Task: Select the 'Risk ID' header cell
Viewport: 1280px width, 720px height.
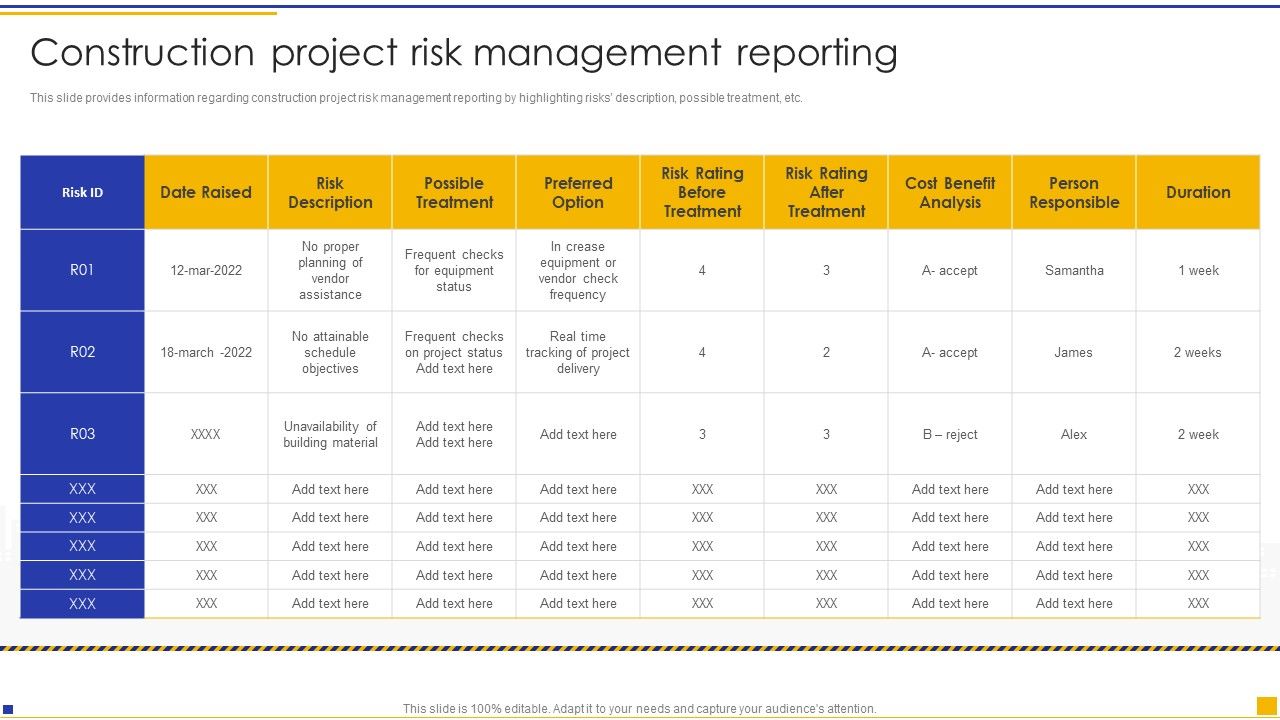Action: point(82,192)
